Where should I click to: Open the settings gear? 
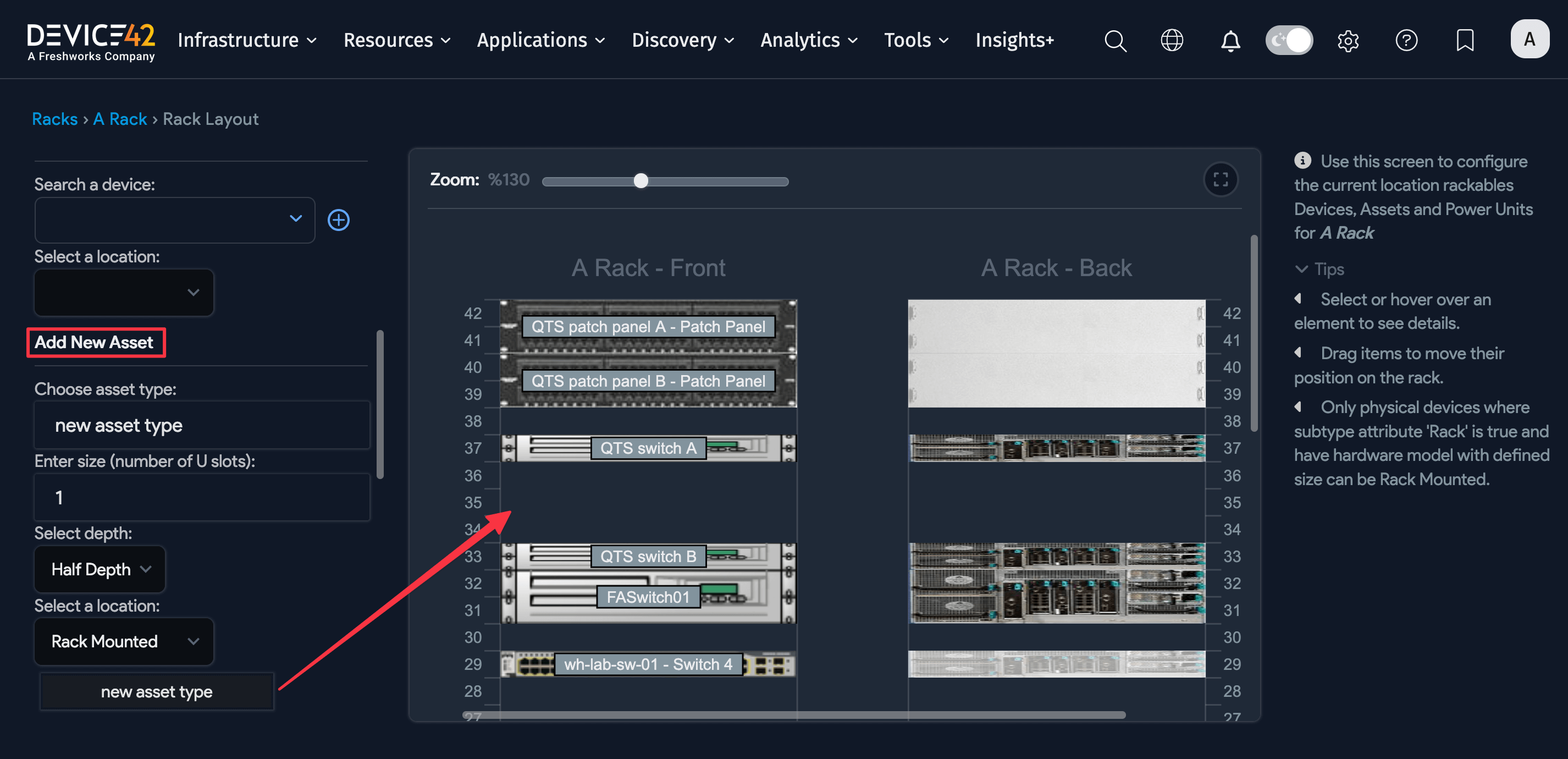pos(1348,40)
